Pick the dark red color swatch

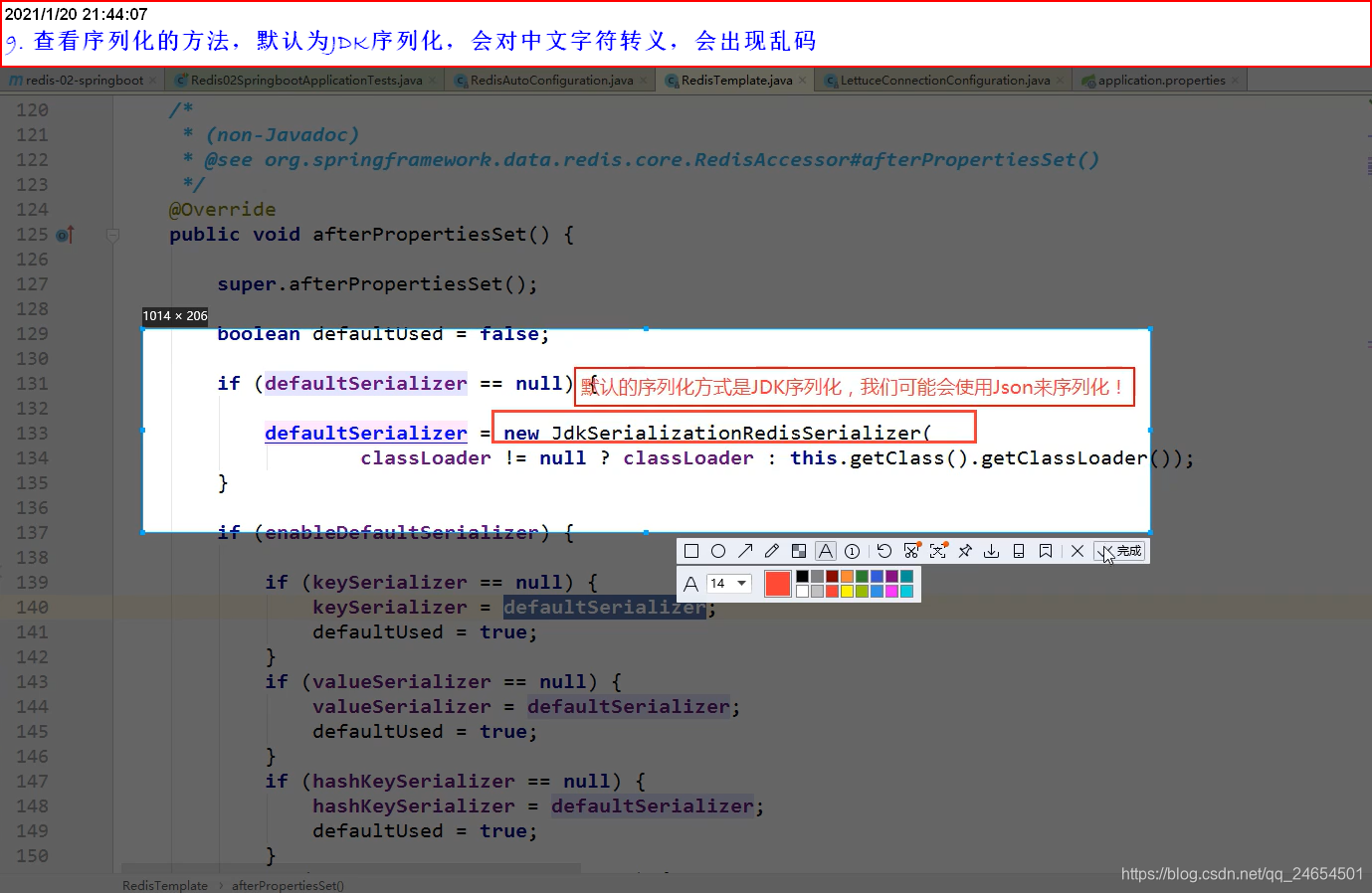tap(832, 577)
